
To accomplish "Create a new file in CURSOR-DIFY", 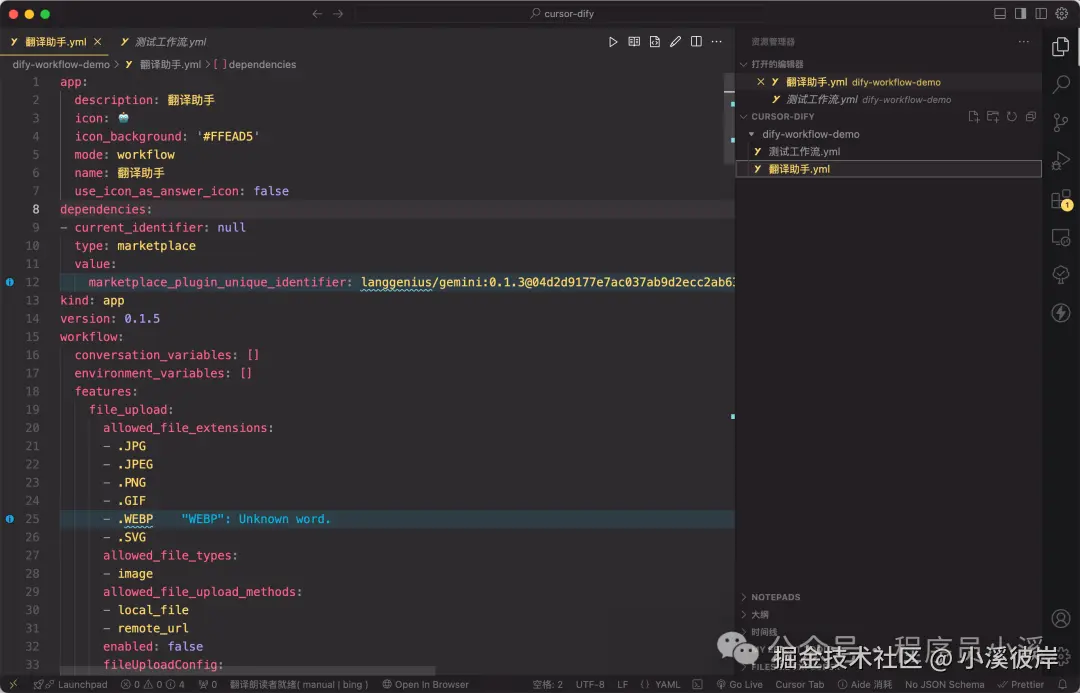I will pos(973,116).
